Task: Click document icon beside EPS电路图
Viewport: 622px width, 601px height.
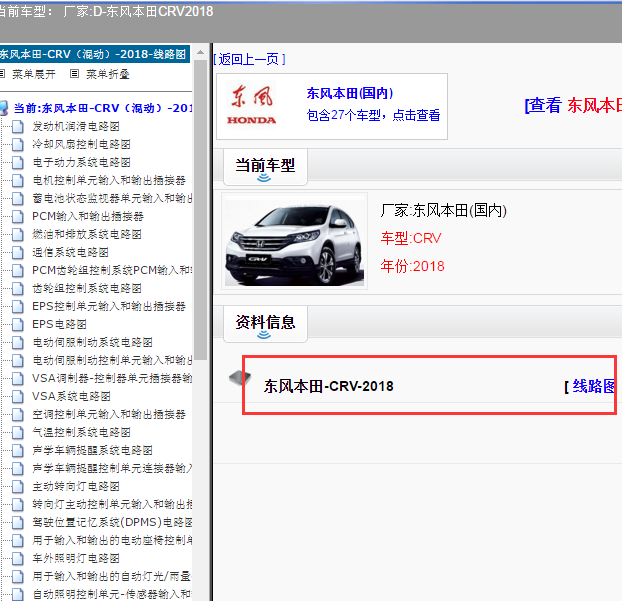Action: 17,325
